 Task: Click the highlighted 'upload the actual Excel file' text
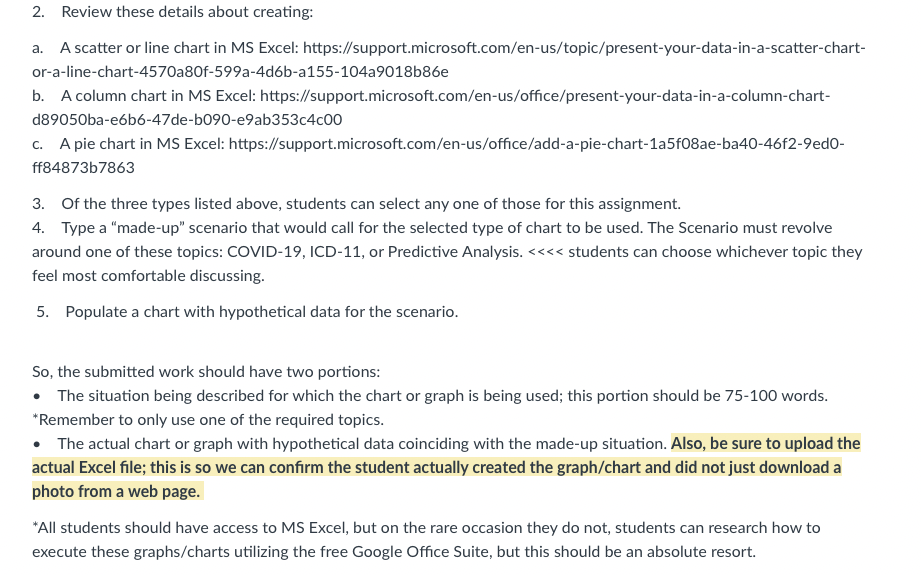[446, 455]
